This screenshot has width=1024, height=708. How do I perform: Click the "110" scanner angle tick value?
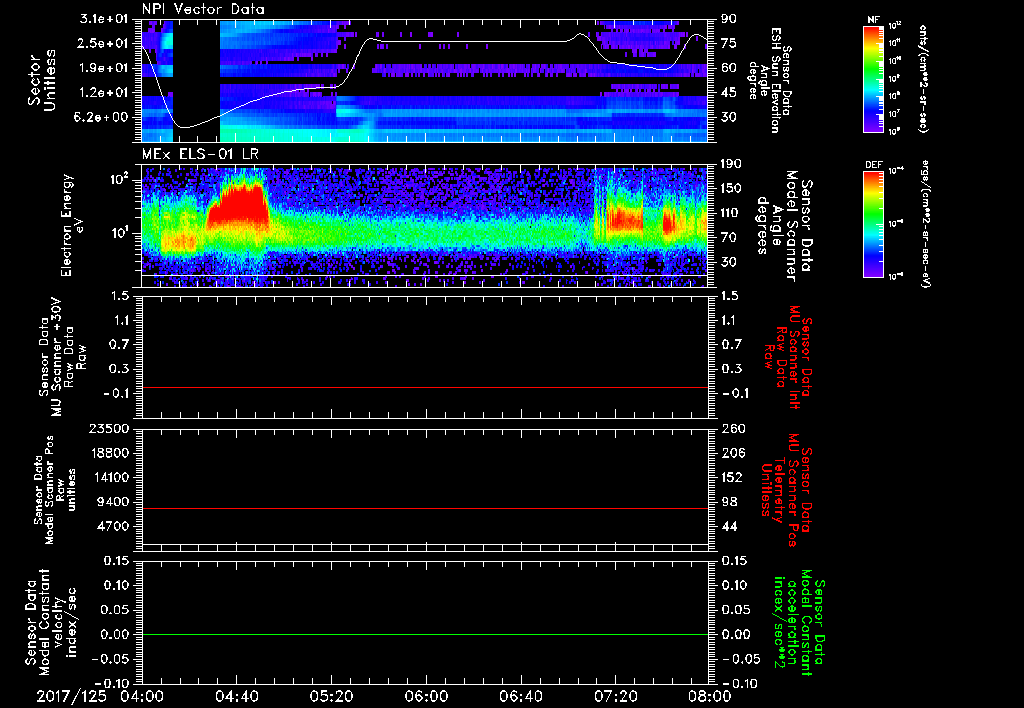[x=731, y=213]
